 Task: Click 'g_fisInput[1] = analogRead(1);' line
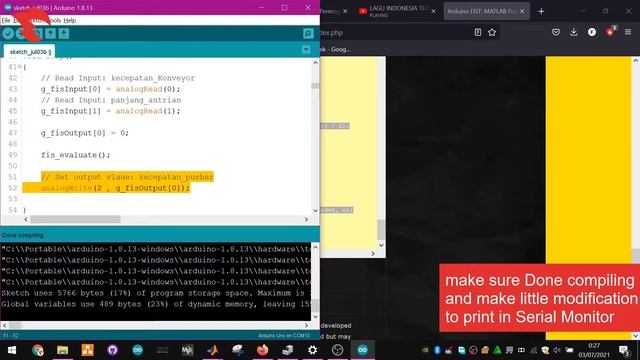[110, 111]
